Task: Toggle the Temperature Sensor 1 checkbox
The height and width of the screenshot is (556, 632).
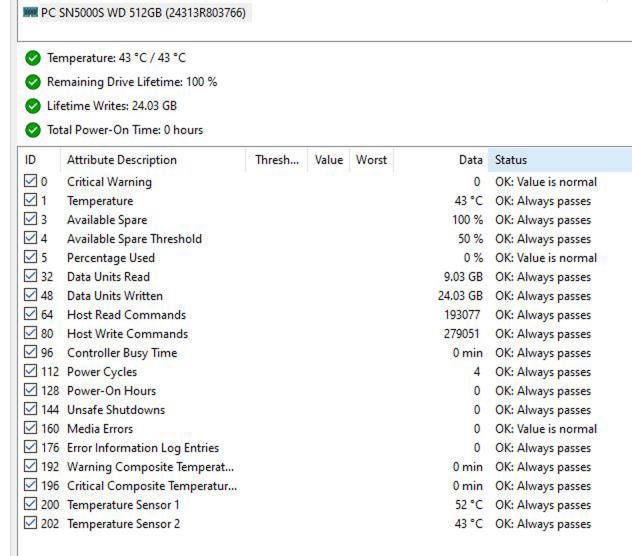Action: coord(30,504)
